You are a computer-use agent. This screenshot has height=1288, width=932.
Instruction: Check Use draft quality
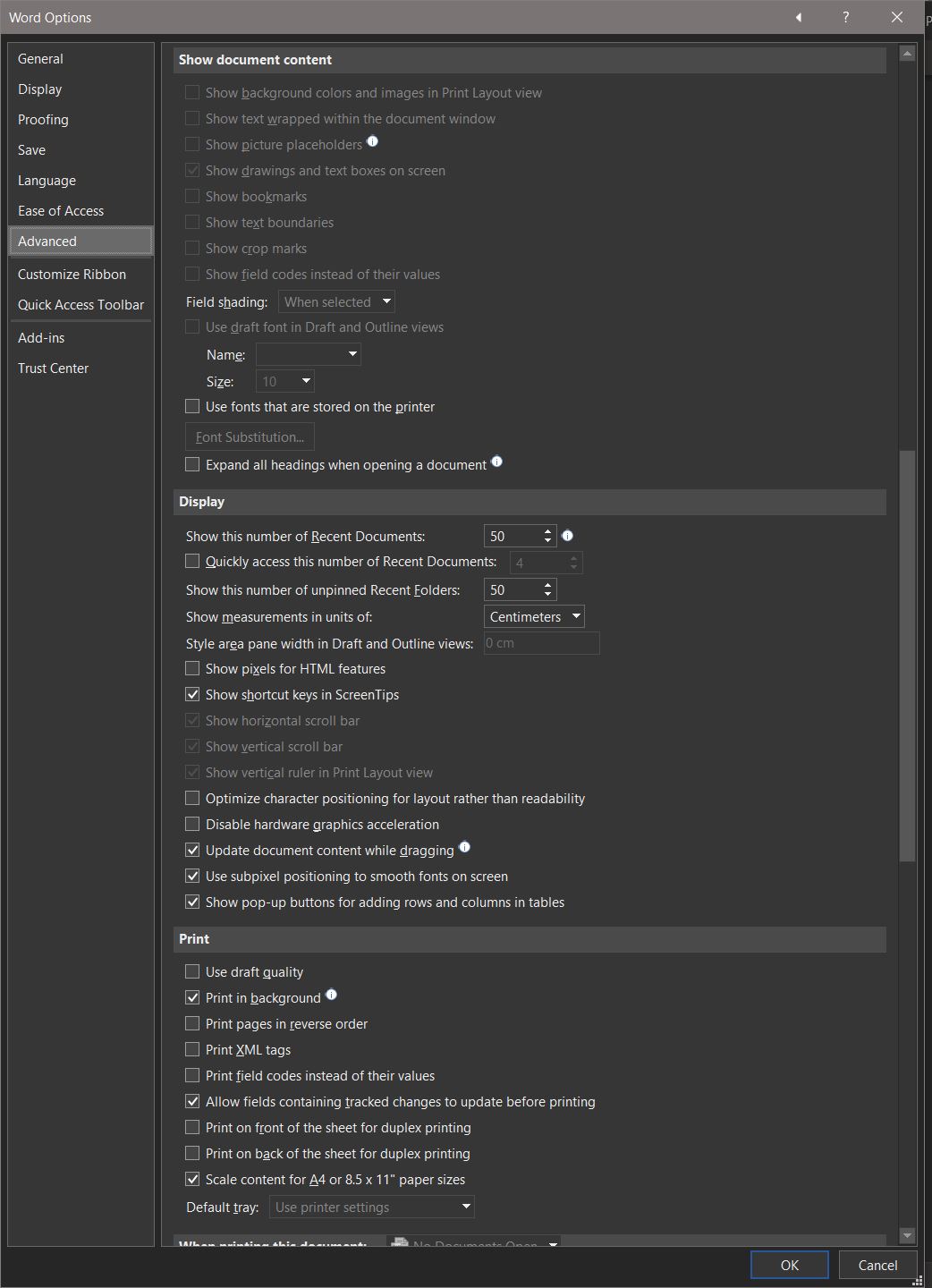coord(192,971)
